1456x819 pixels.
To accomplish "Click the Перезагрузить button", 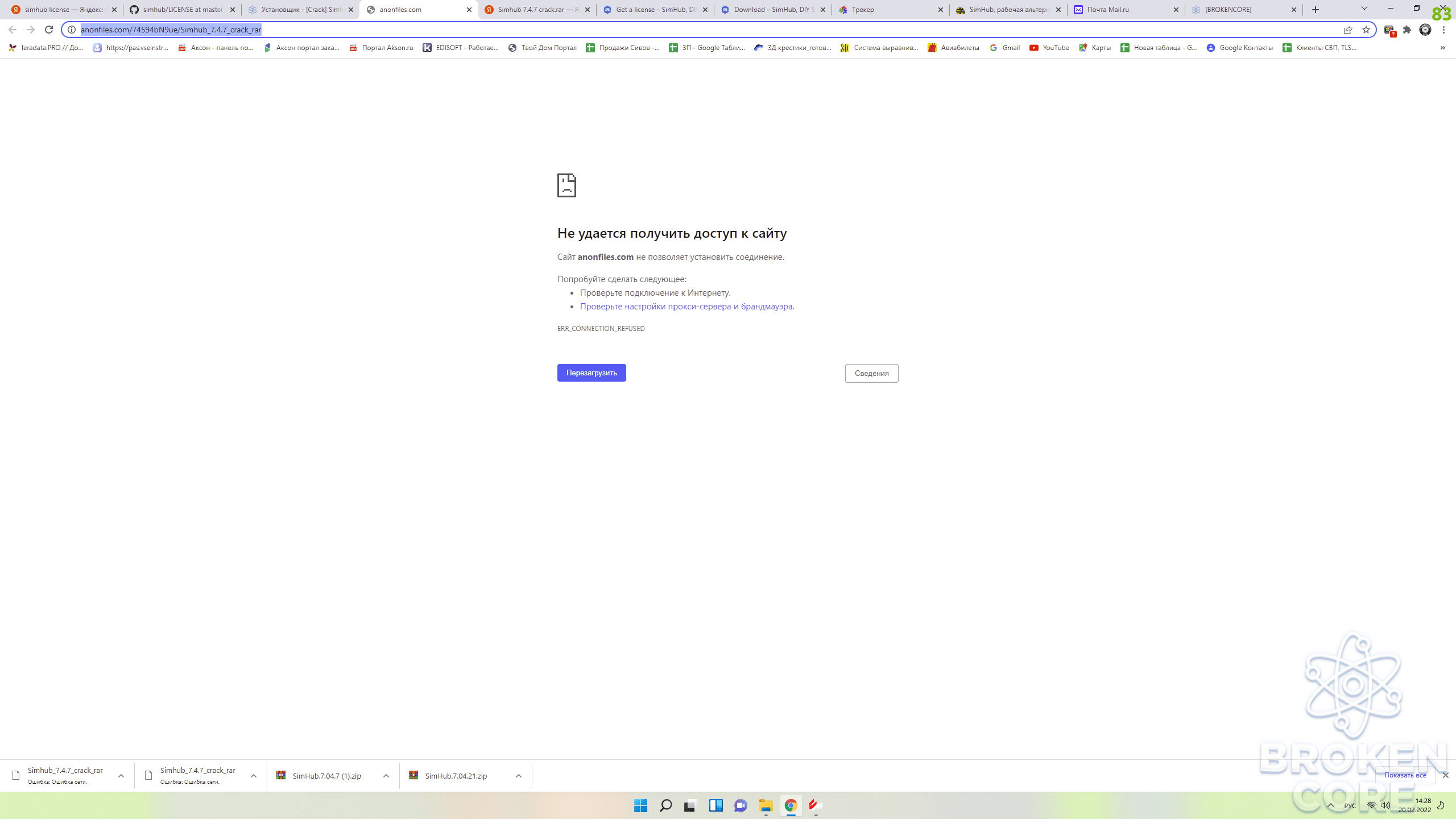I will (591, 373).
